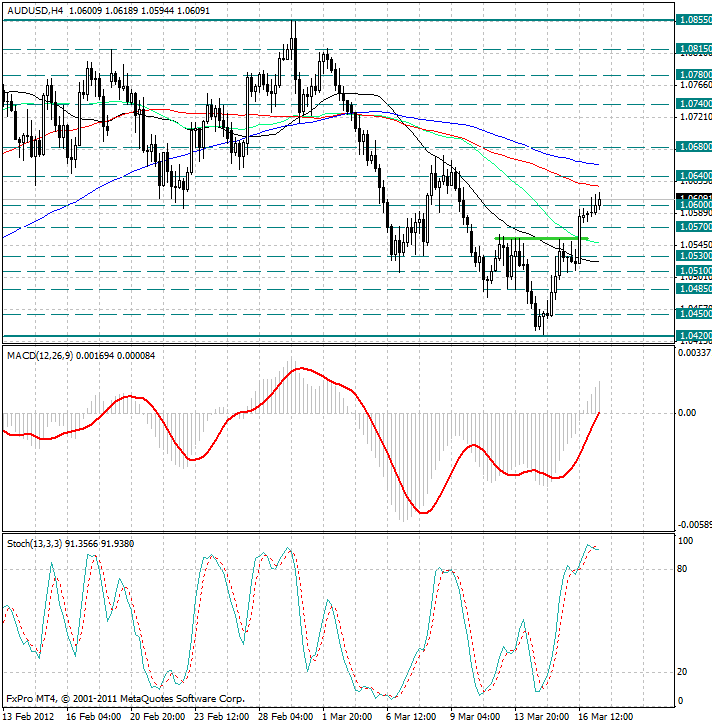Select the 1.0780 price level label
712x724 pixels.
coord(694,74)
